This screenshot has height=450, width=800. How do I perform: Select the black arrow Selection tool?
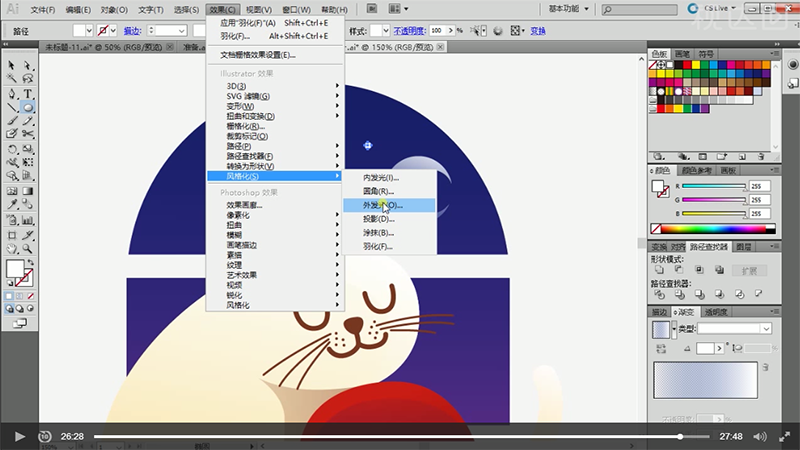click(x=12, y=65)
